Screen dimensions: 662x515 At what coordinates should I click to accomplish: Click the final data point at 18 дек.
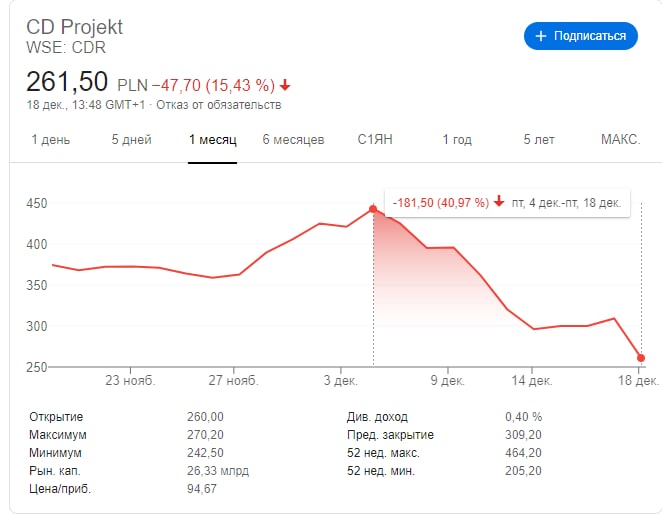tap(641, 358)
